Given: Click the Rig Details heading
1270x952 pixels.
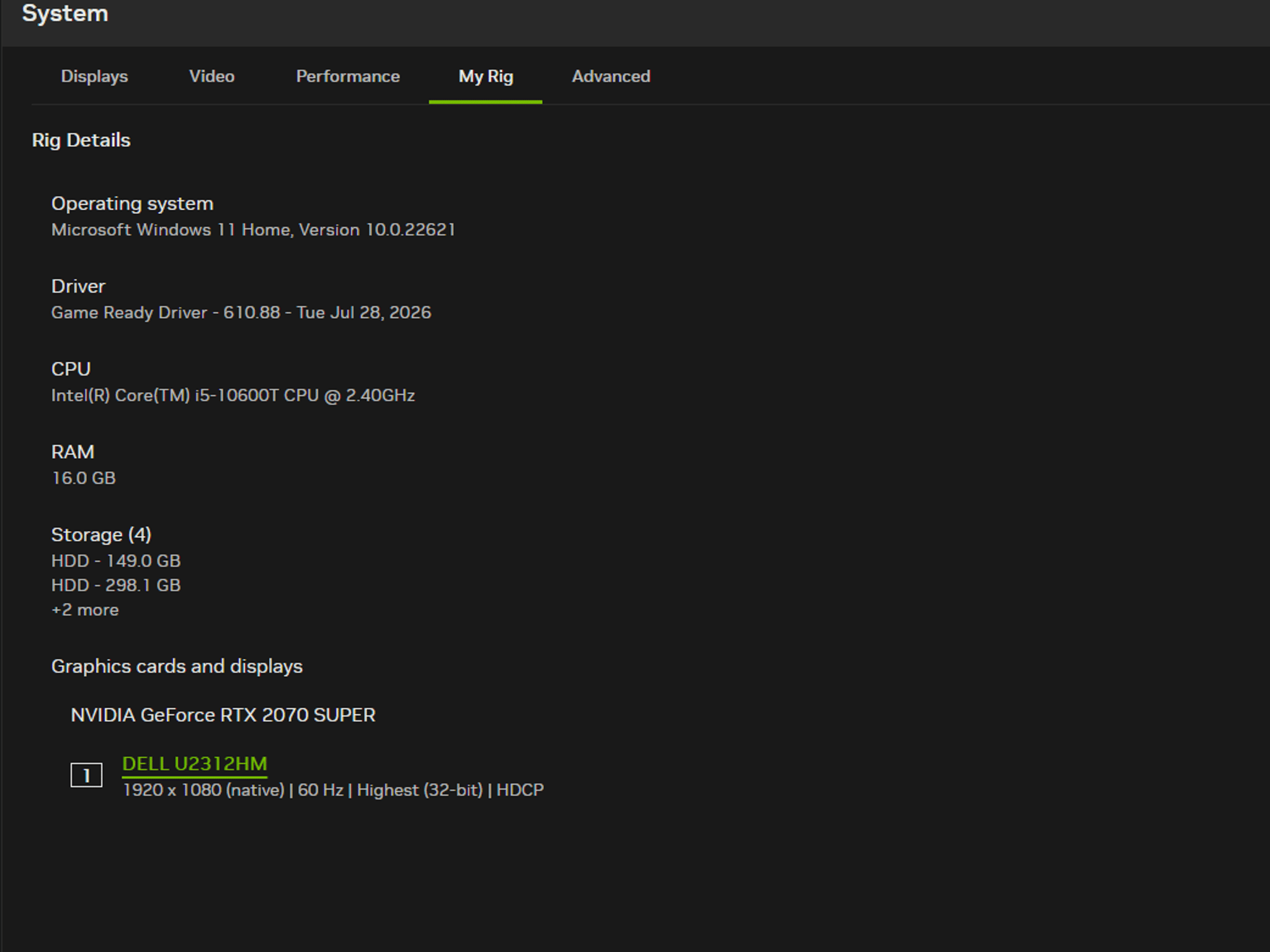Looking at the screenshot, I should pos(81,140).
